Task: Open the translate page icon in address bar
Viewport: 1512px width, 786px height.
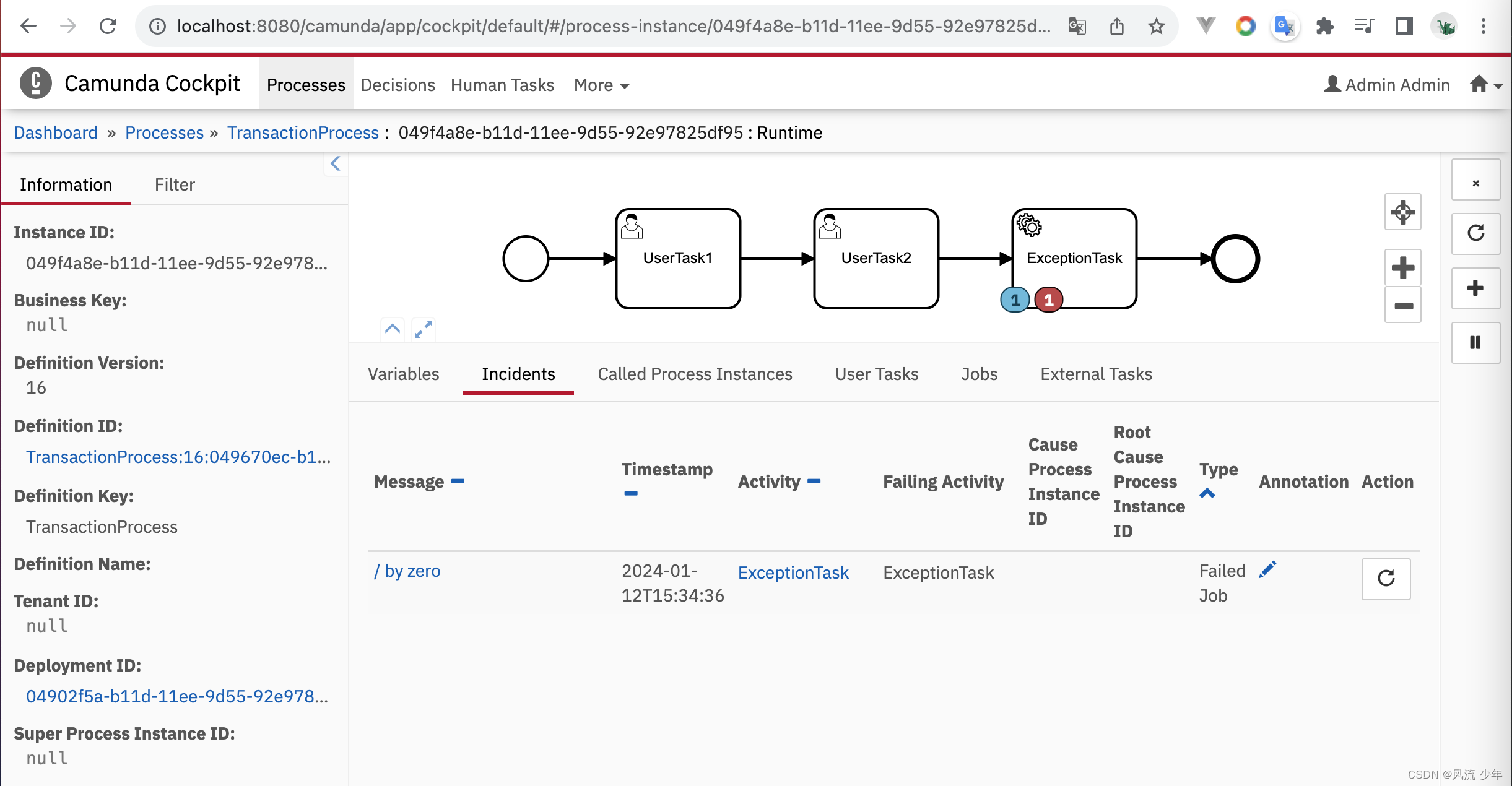Action: (x=1077, y=26)
